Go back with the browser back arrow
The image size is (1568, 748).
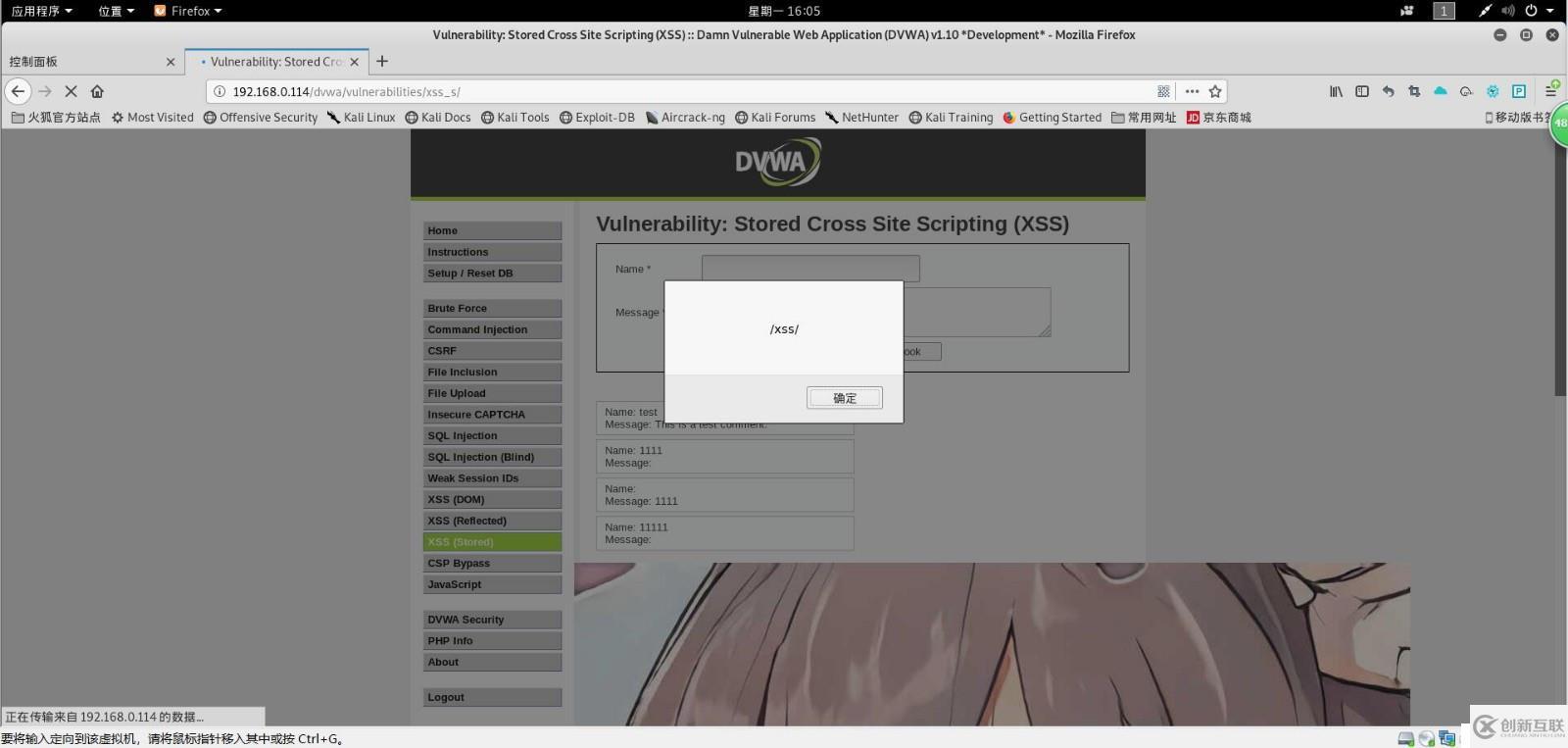(18, 91)
